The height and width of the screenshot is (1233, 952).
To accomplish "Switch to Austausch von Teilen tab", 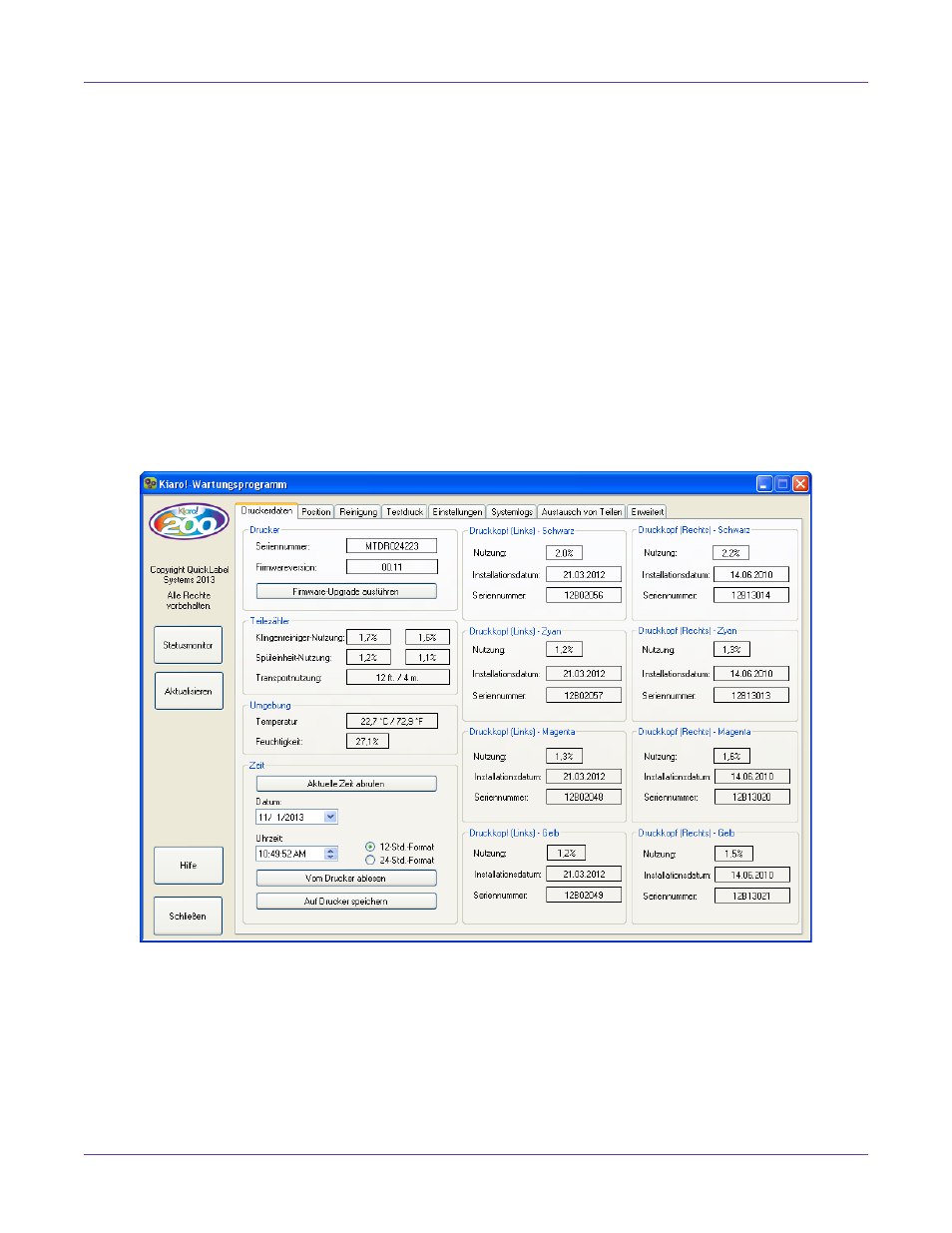I will coord(582,512).
